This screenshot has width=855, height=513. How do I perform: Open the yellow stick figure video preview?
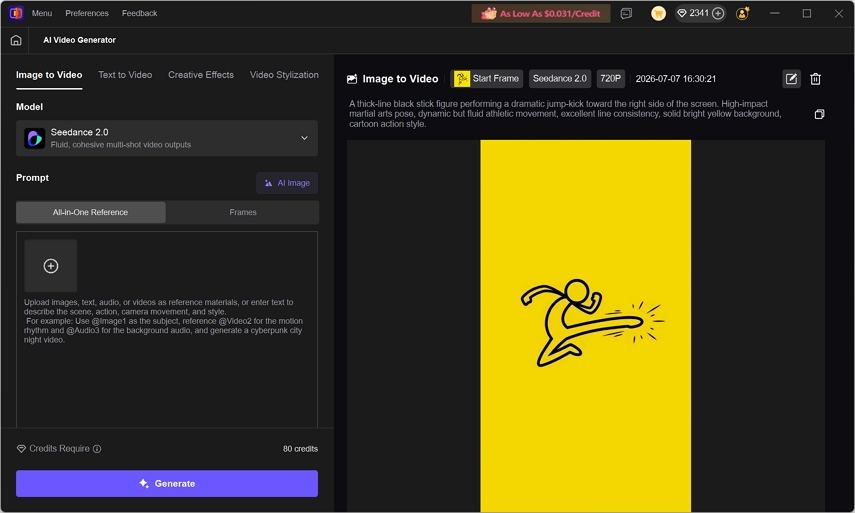[x=586, y=325]
